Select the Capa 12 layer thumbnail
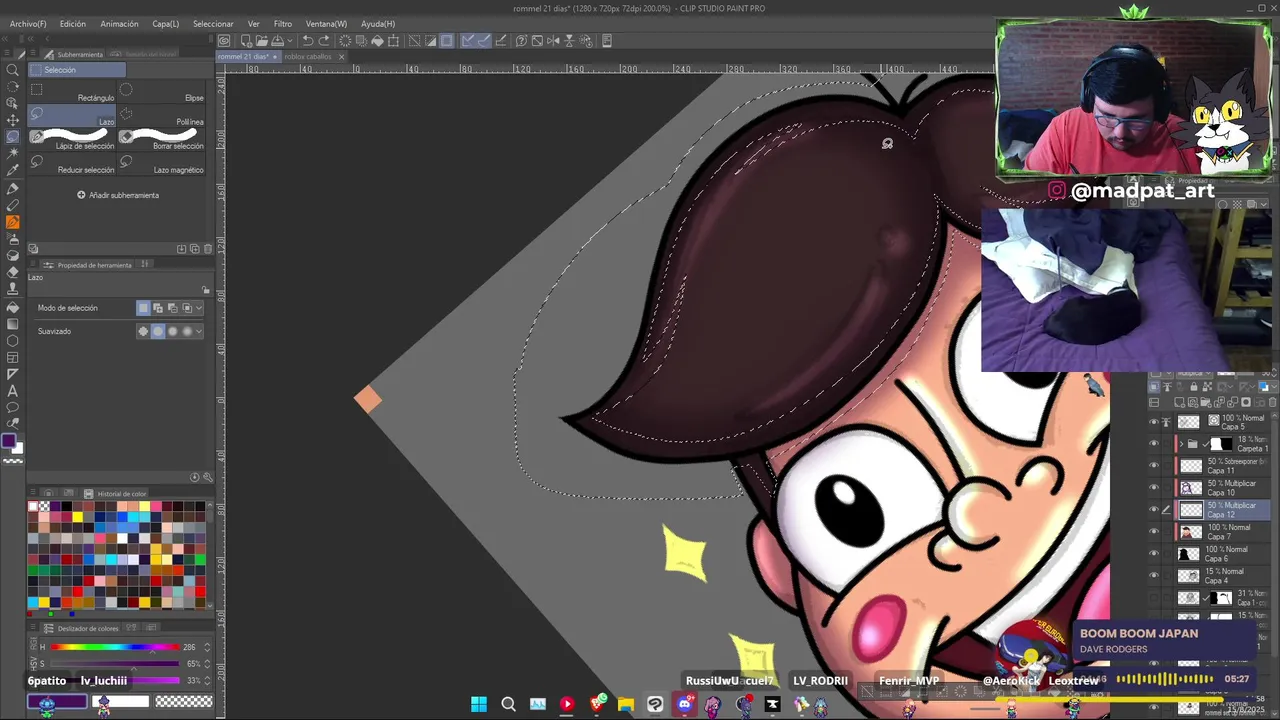 (1190, 510)
